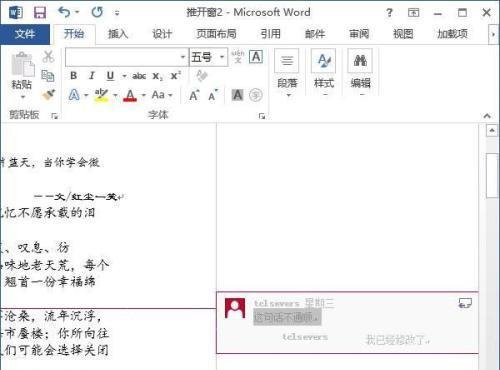Click the Word application icon
Viewport: 500px width, 370px height.
(x=16, y=13)
